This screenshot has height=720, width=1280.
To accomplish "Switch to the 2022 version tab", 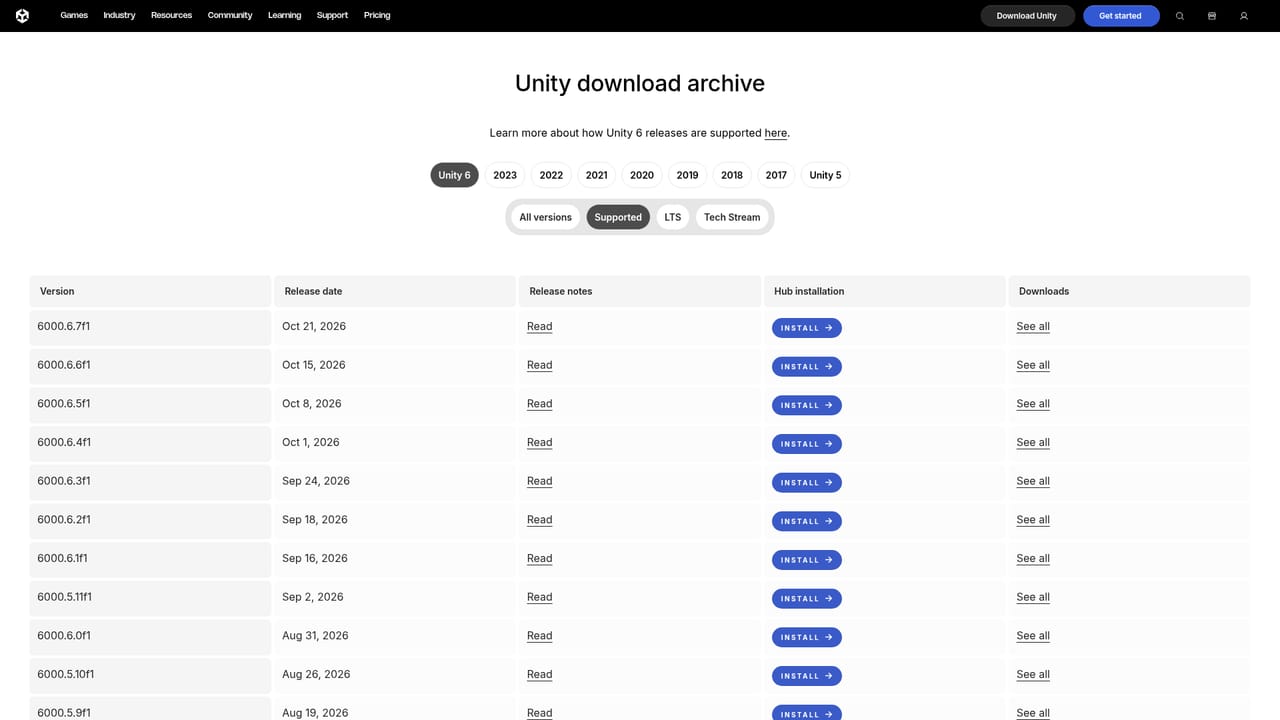I will pos(551,175).
